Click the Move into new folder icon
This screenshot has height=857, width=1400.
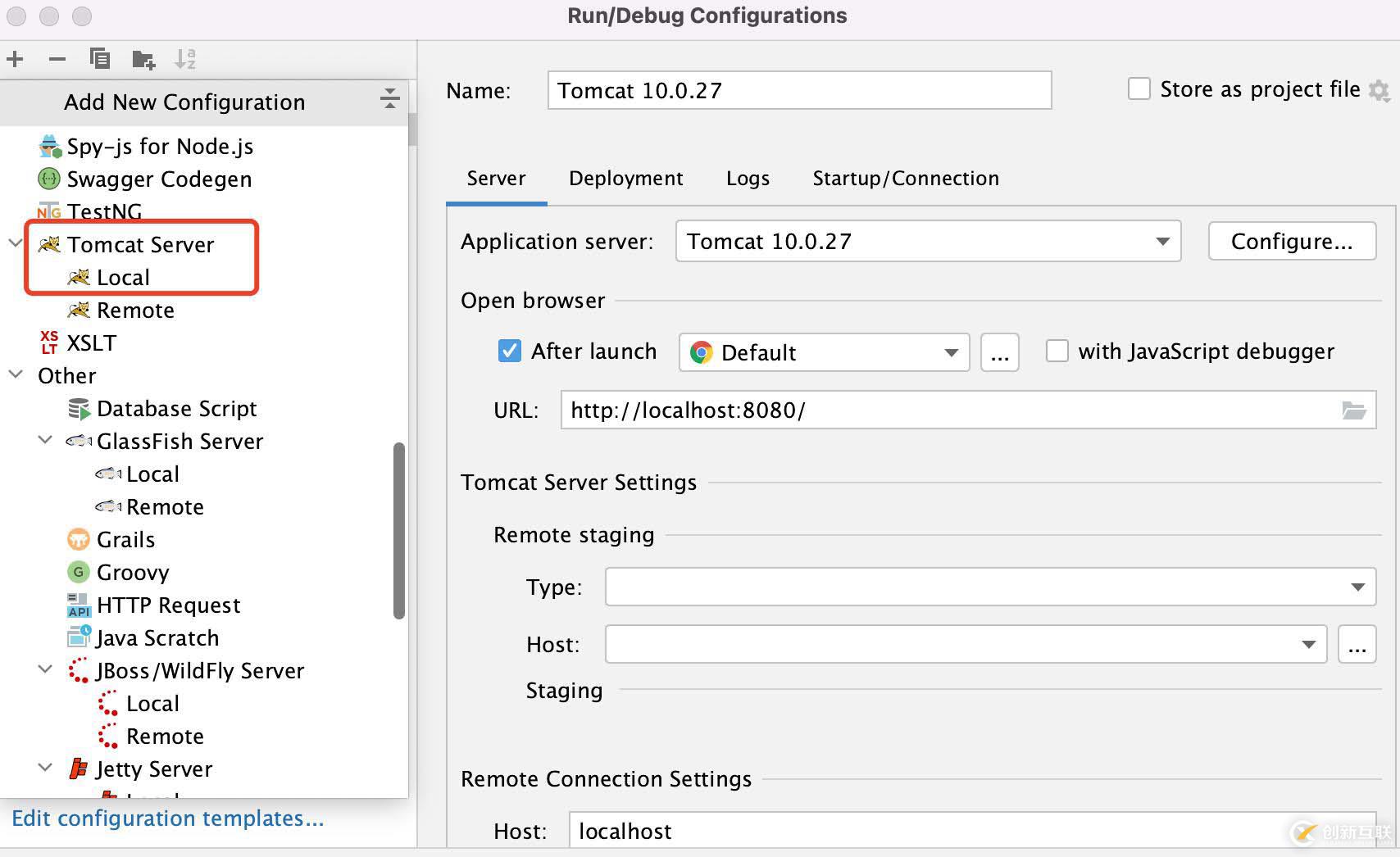[x=143, y=59]
